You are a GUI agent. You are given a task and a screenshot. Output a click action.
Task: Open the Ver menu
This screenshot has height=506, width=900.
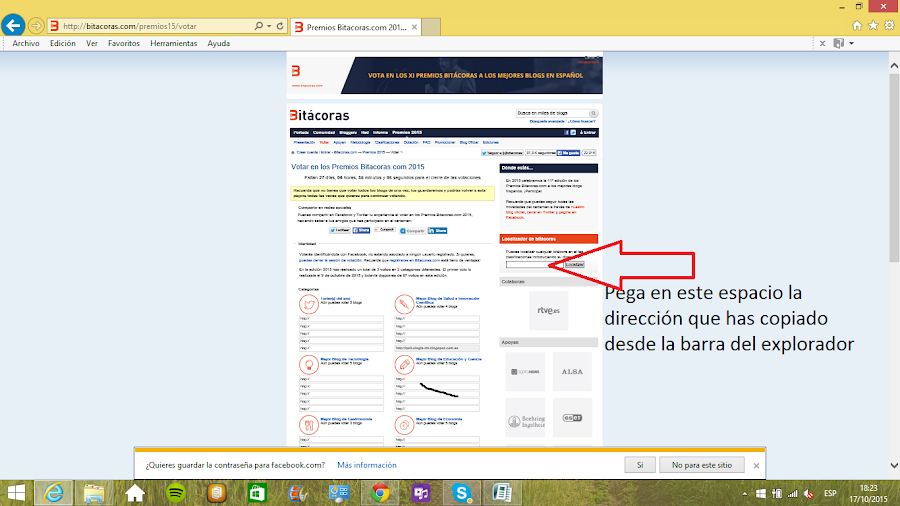[92, 43]
